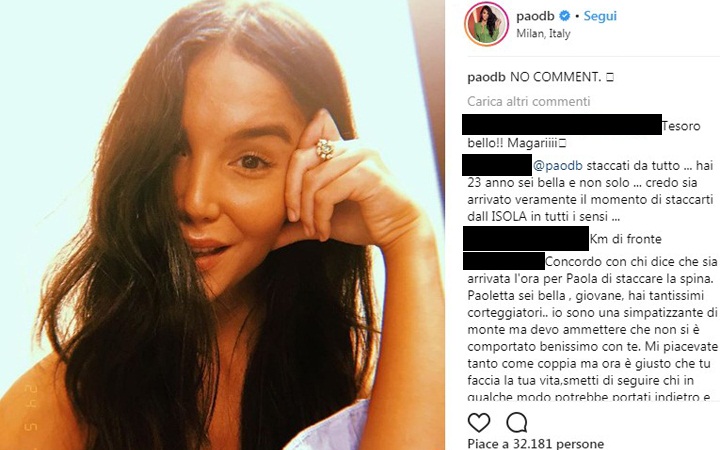The height and width of the screenshot is (450, 720).
Task: Click the ring on hand in photo
Action: [x=325, y=149]
